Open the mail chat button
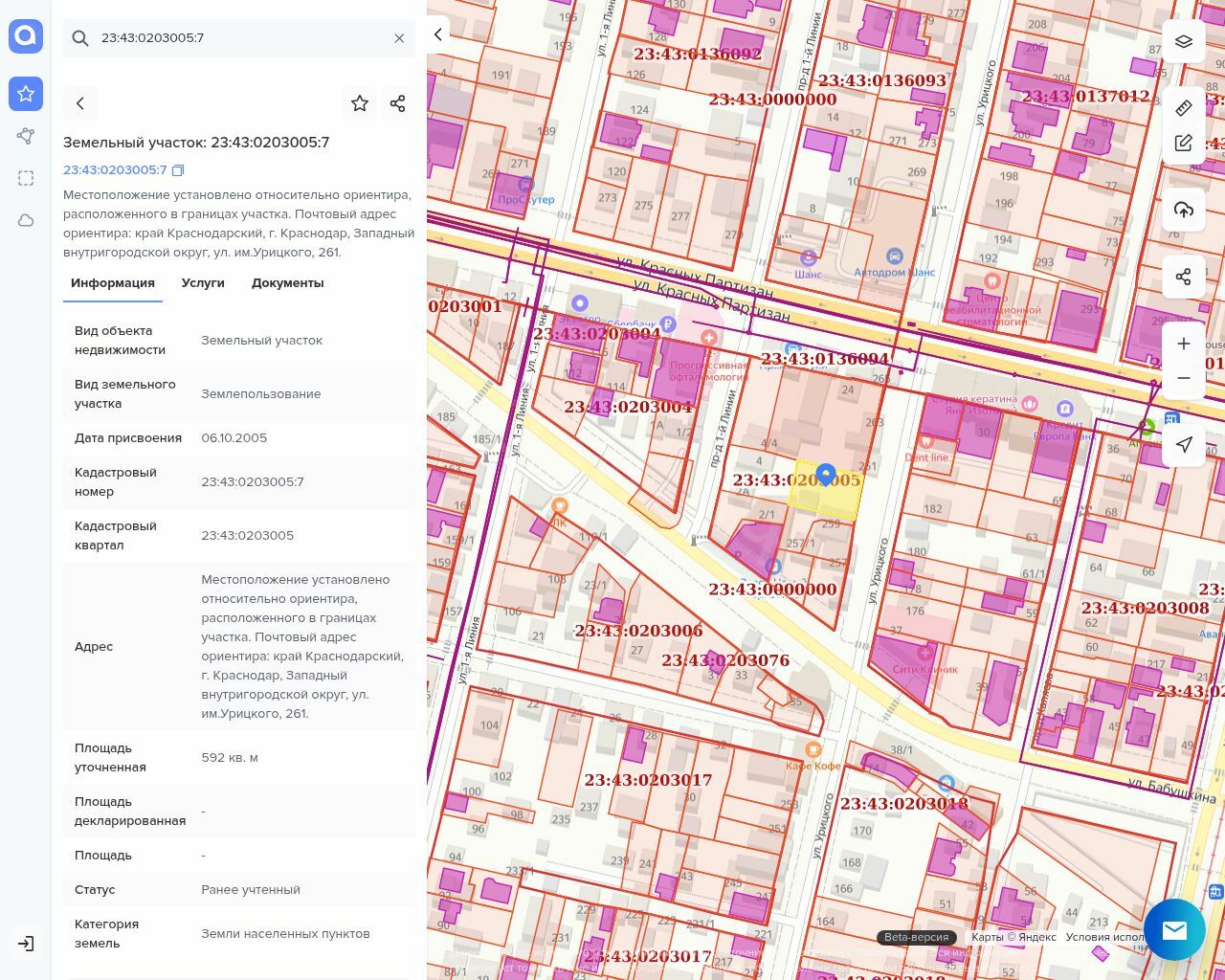 pos(1174,929)
